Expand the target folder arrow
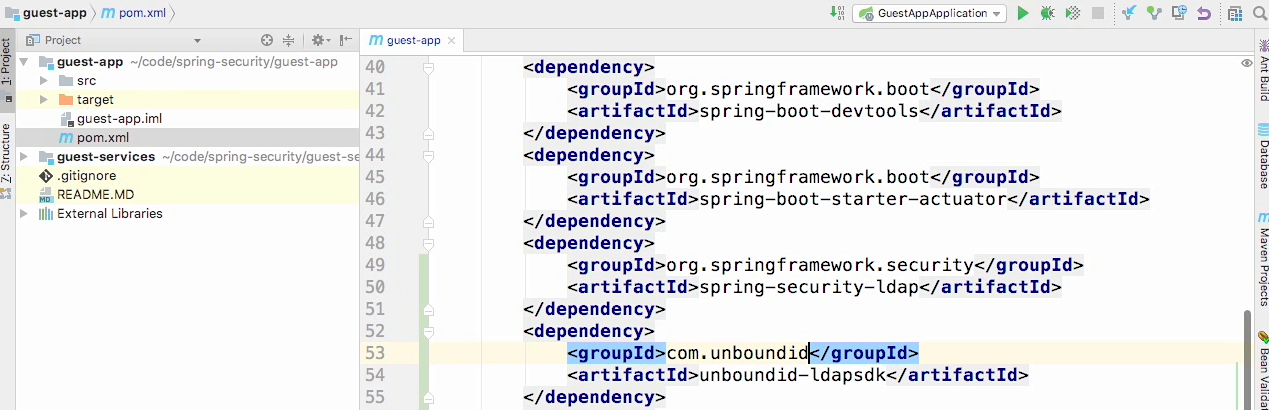This screenshot has width=1269, height=410. point(44,100)
